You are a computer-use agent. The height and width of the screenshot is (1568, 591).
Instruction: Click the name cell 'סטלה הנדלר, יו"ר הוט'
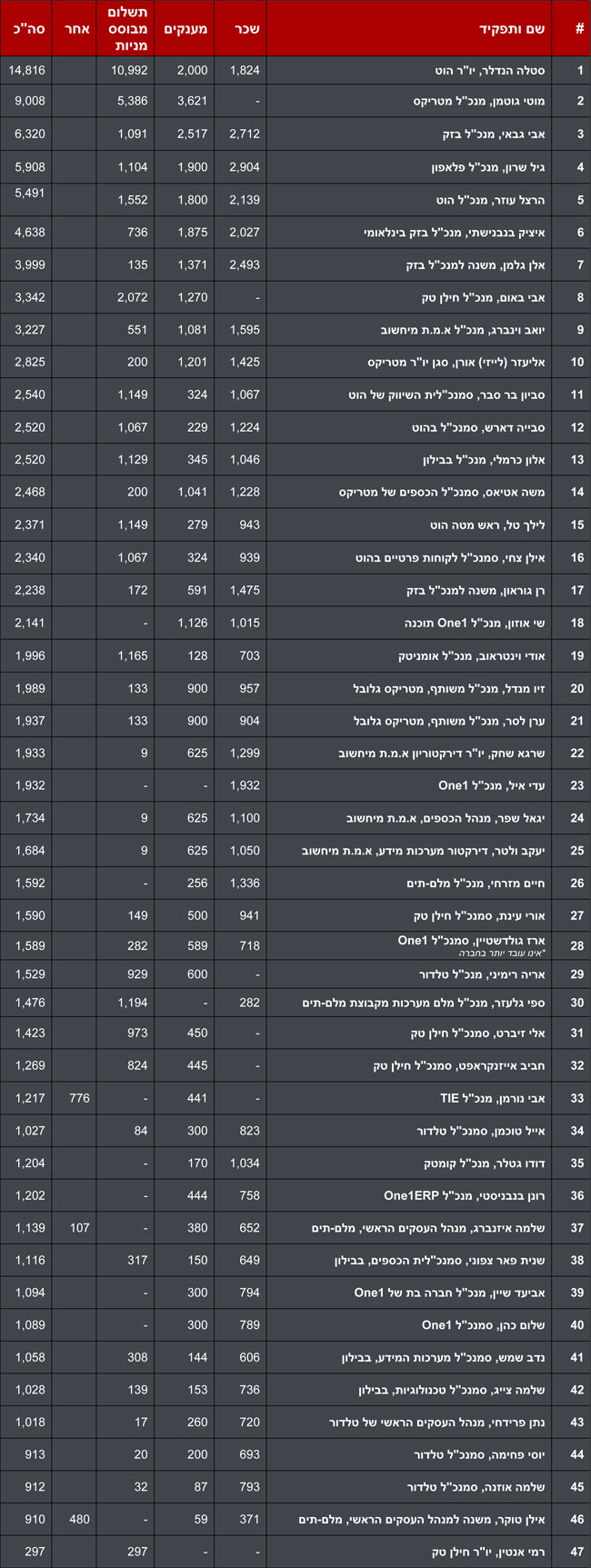[x=489, y=70]
